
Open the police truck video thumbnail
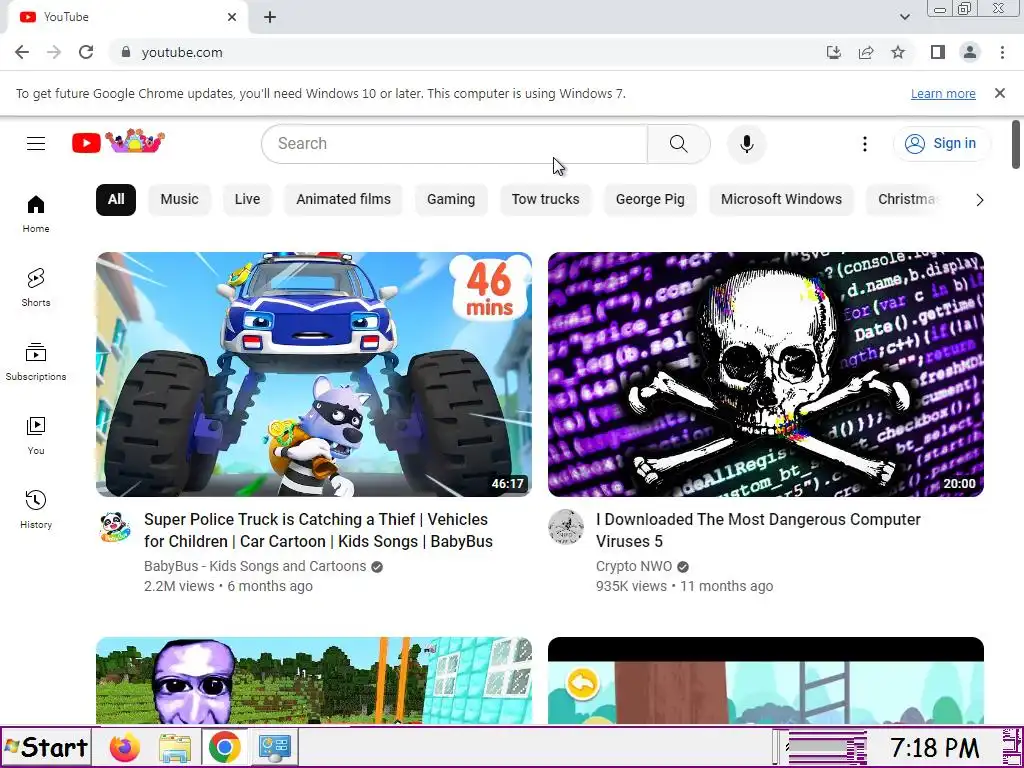coord(313,374)
